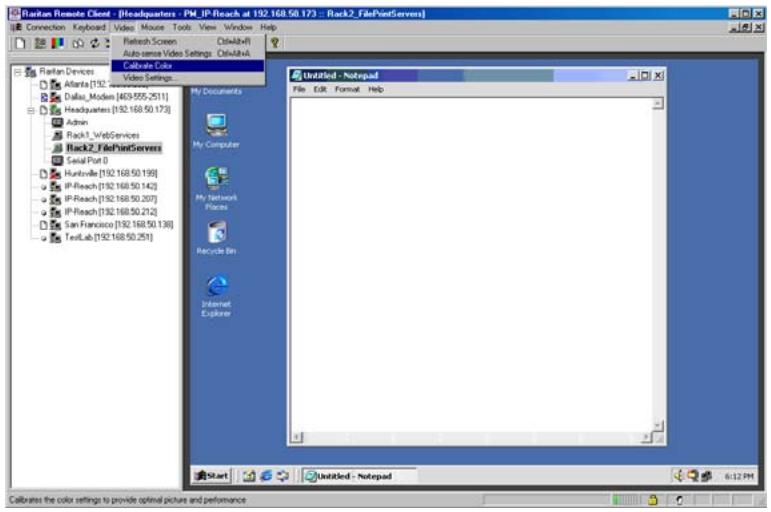Select Rack2_FilePrintServers port

click(x=114, y=148)
